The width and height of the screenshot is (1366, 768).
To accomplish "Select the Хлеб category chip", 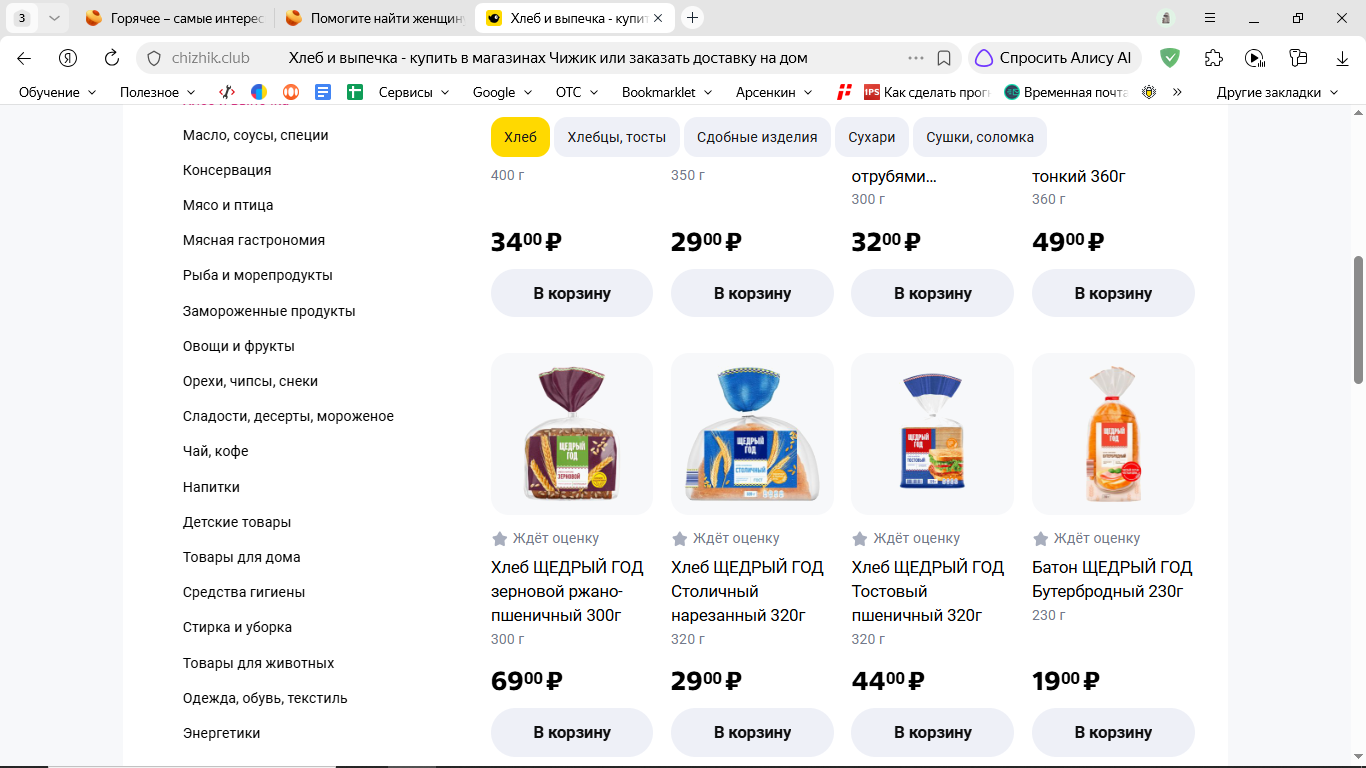I will [520, 137].
